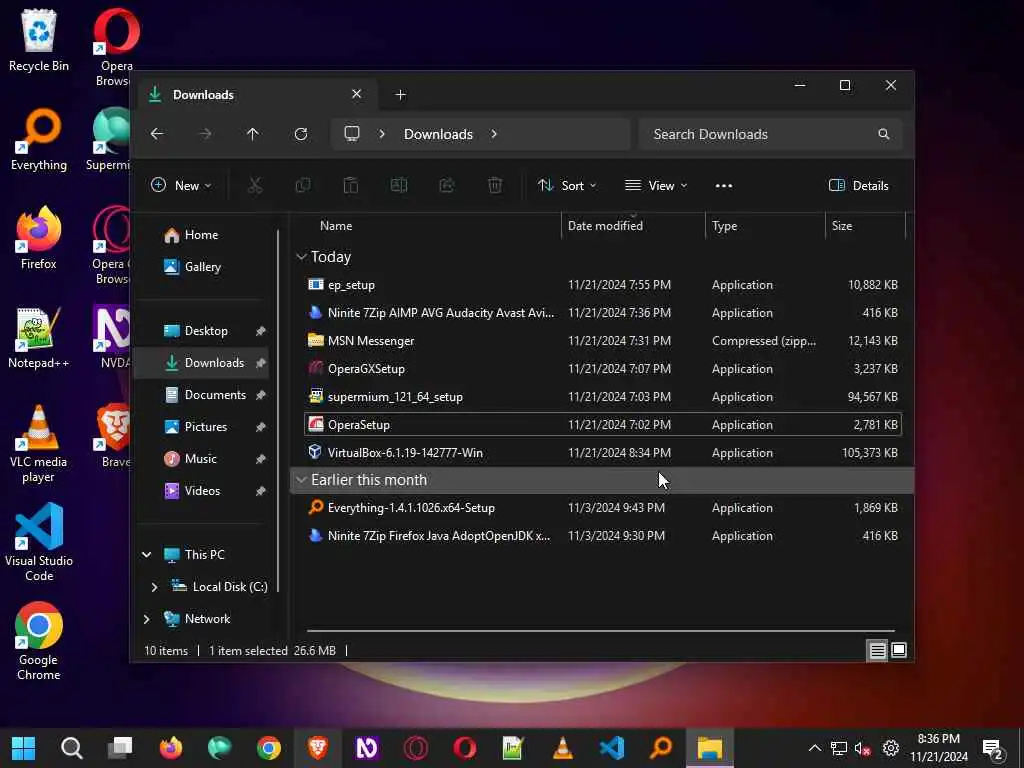Close the Downloads tab
1024x768 pixels.
coord(357,94)
